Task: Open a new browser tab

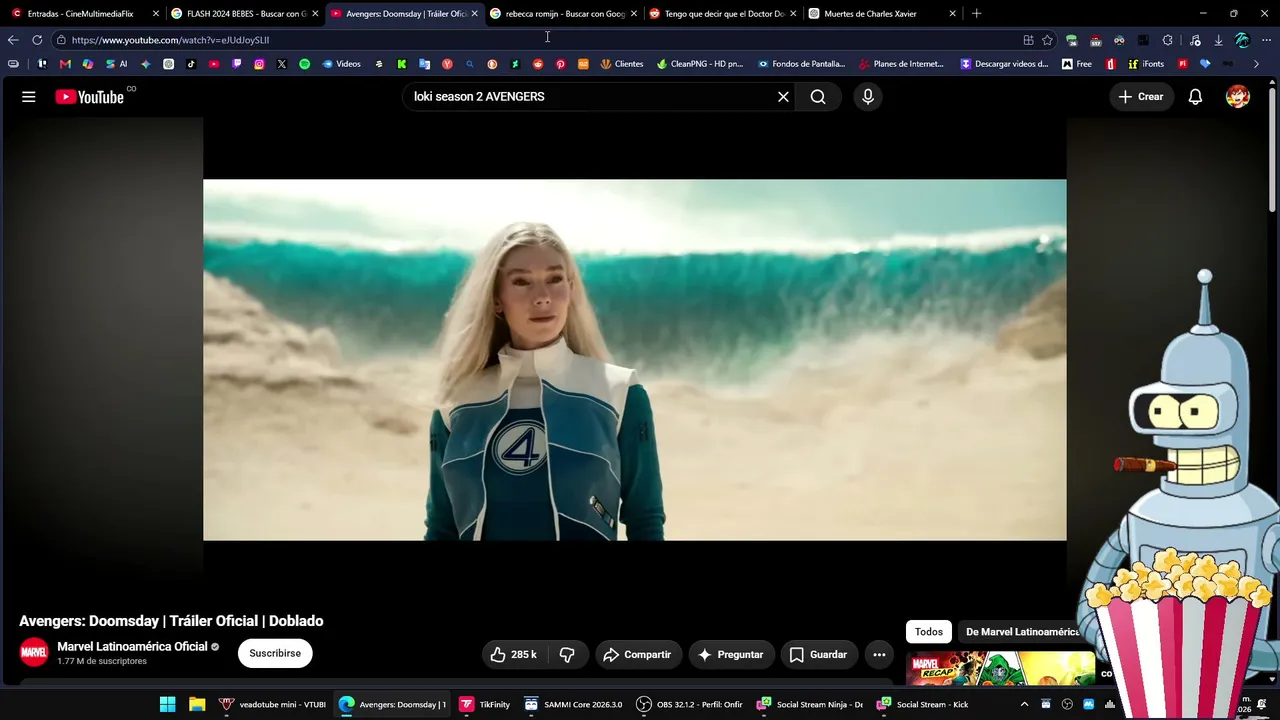Action: point(976,14)
